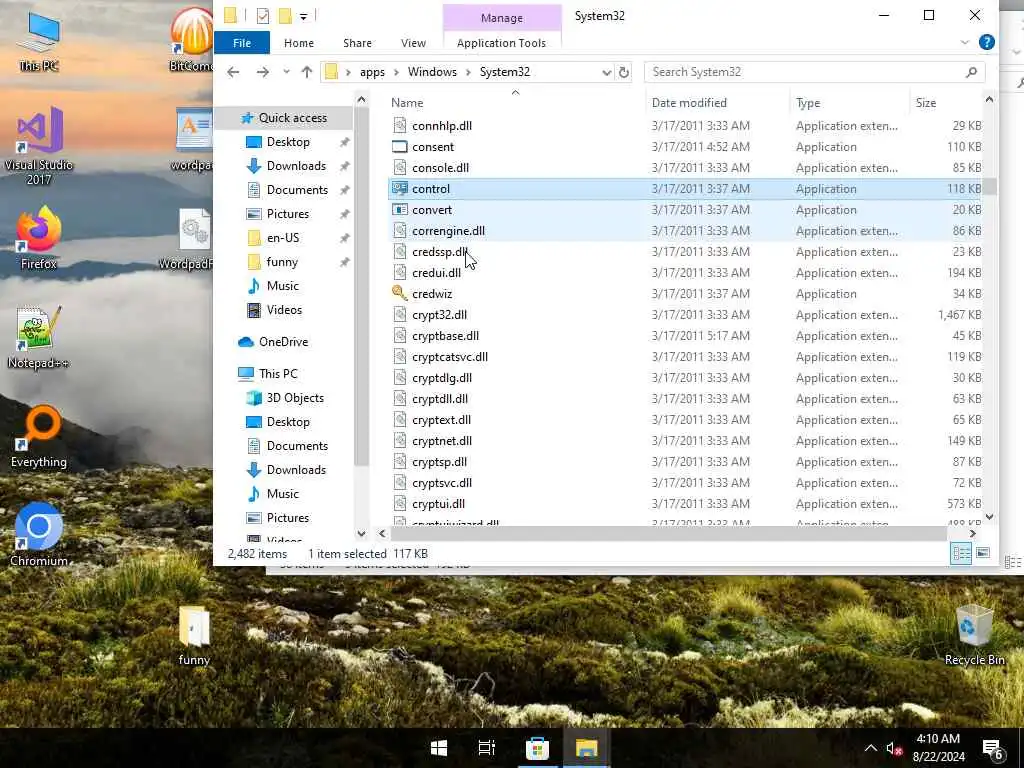
Task: Open This PC desktop icon
Action: point(39,40)
